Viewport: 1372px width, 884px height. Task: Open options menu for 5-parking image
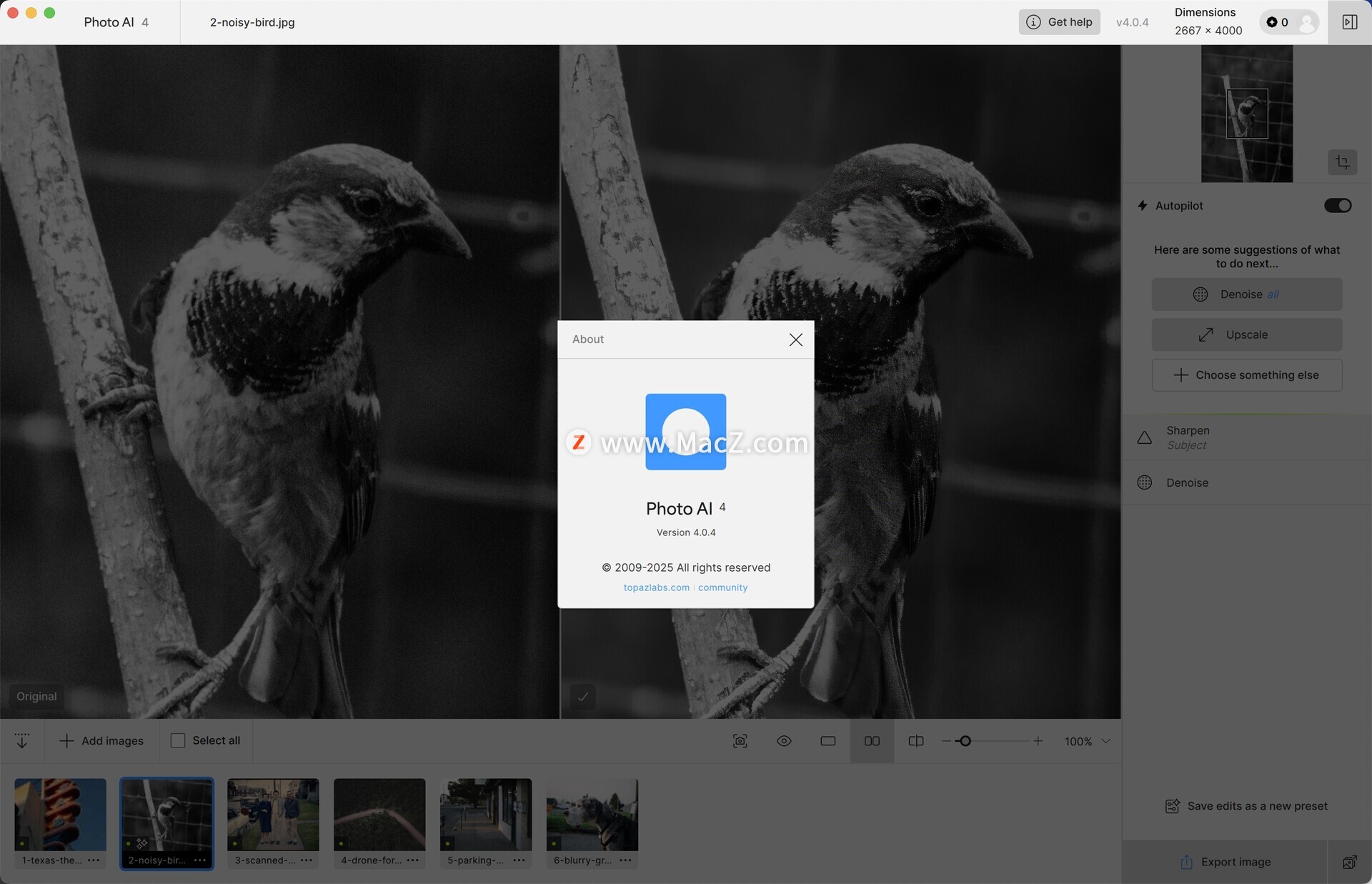pos(520,860)
